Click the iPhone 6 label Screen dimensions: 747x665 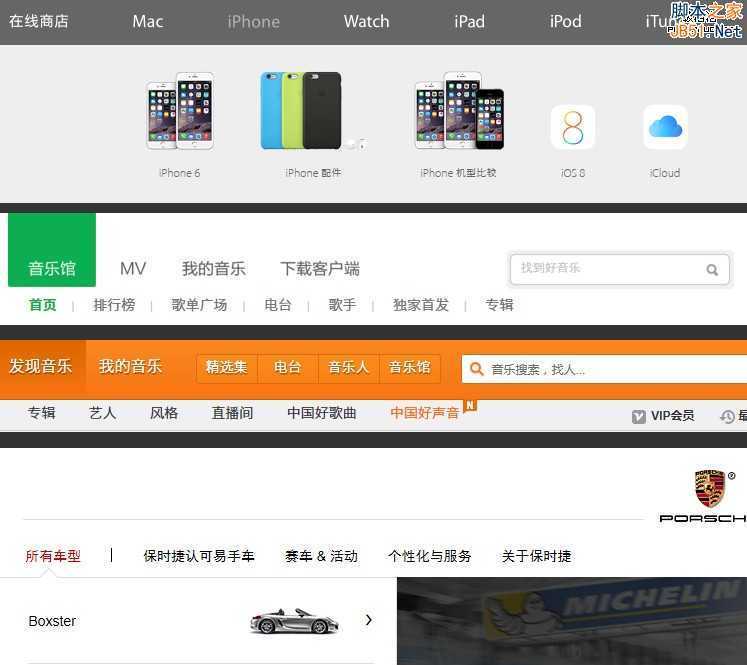(180, 173)
